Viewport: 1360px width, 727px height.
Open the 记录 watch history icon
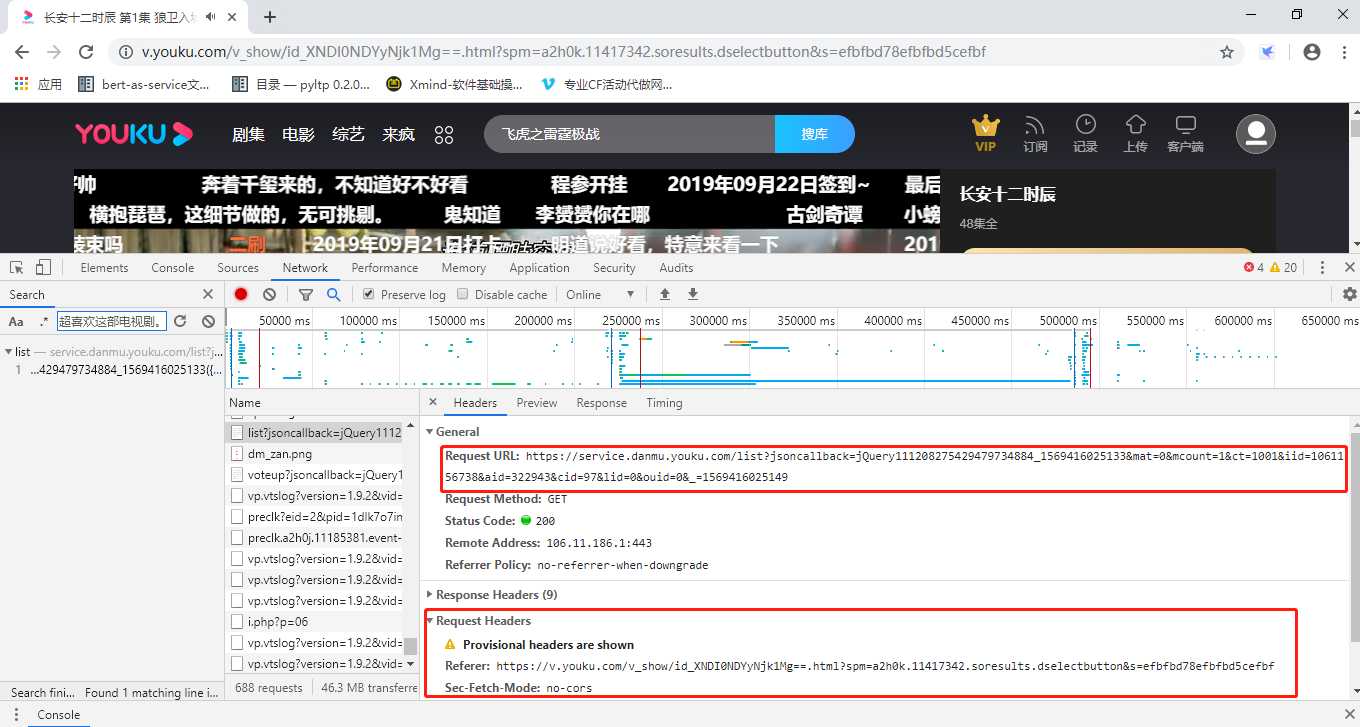pyautogui.click(x=1085, y=132)
